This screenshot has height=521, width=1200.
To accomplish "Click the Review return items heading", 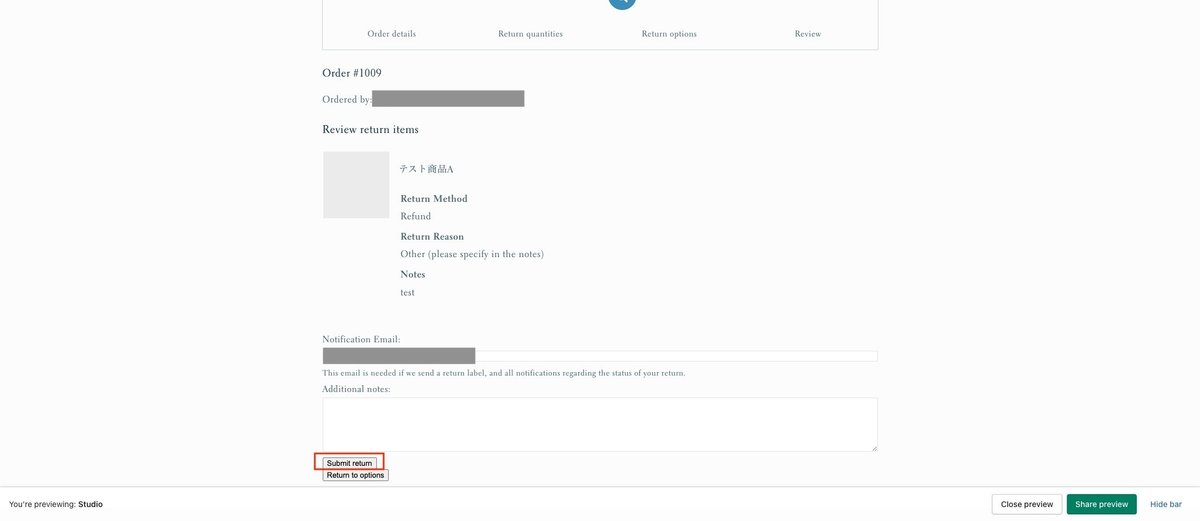I will click(370, 130).
